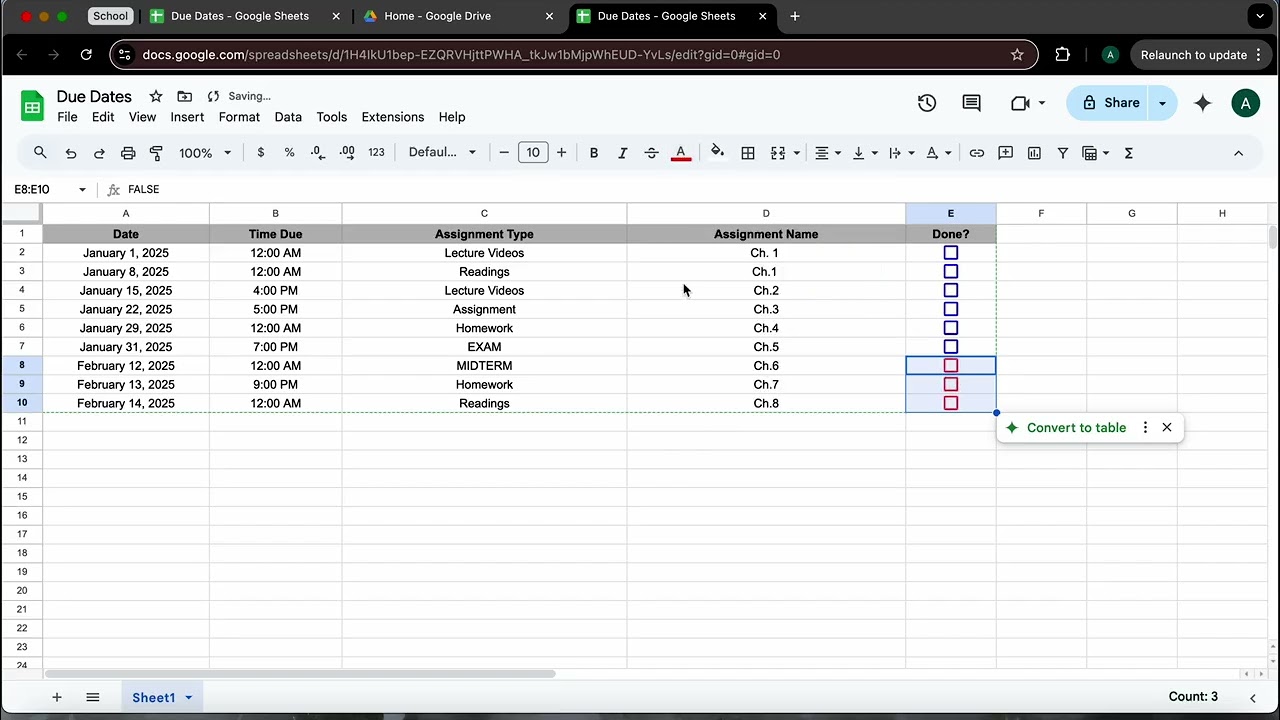Click Relaunch to update button
The width and height of the screenshot is (1280, 720).
(x=1200, y=55)
